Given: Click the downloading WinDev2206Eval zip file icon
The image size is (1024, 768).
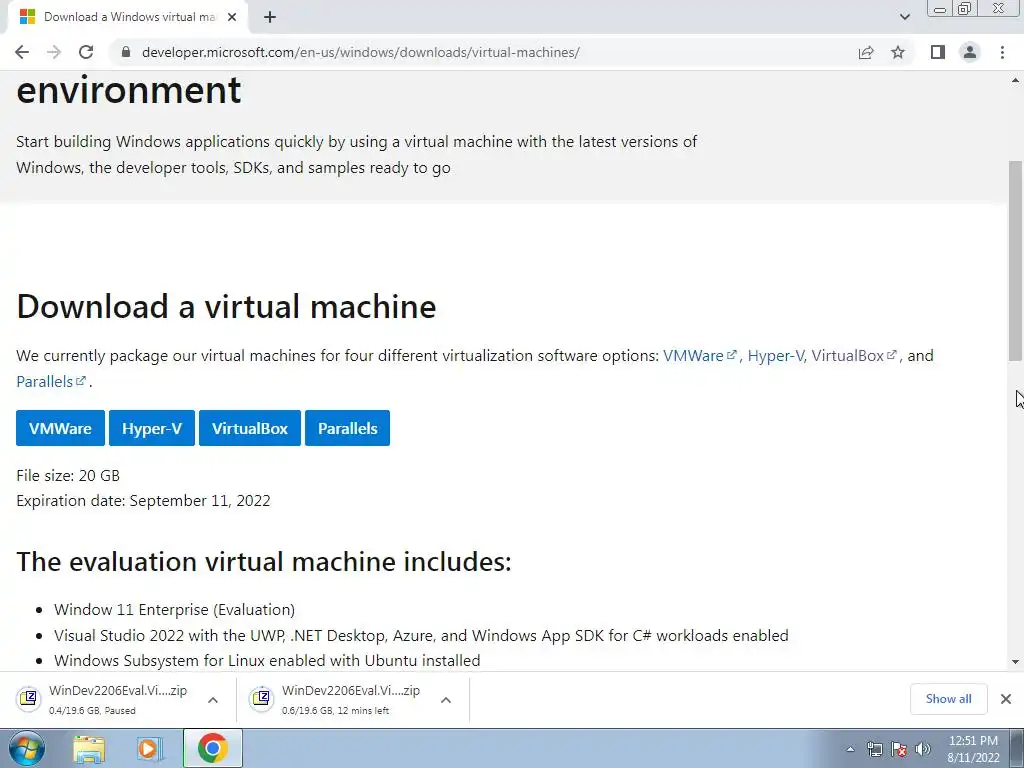Looking at the screenshot, I should 261,699.
